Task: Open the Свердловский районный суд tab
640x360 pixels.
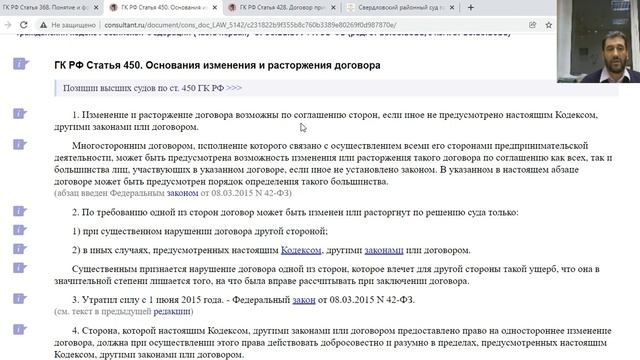Action: tap(401, 7)
